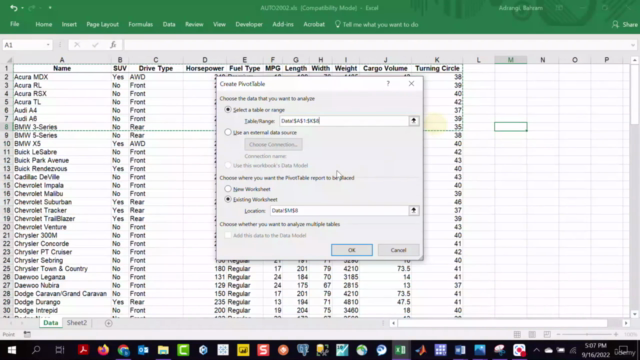
Task: Click the Table/Range input field
Action: click(344, 121)
